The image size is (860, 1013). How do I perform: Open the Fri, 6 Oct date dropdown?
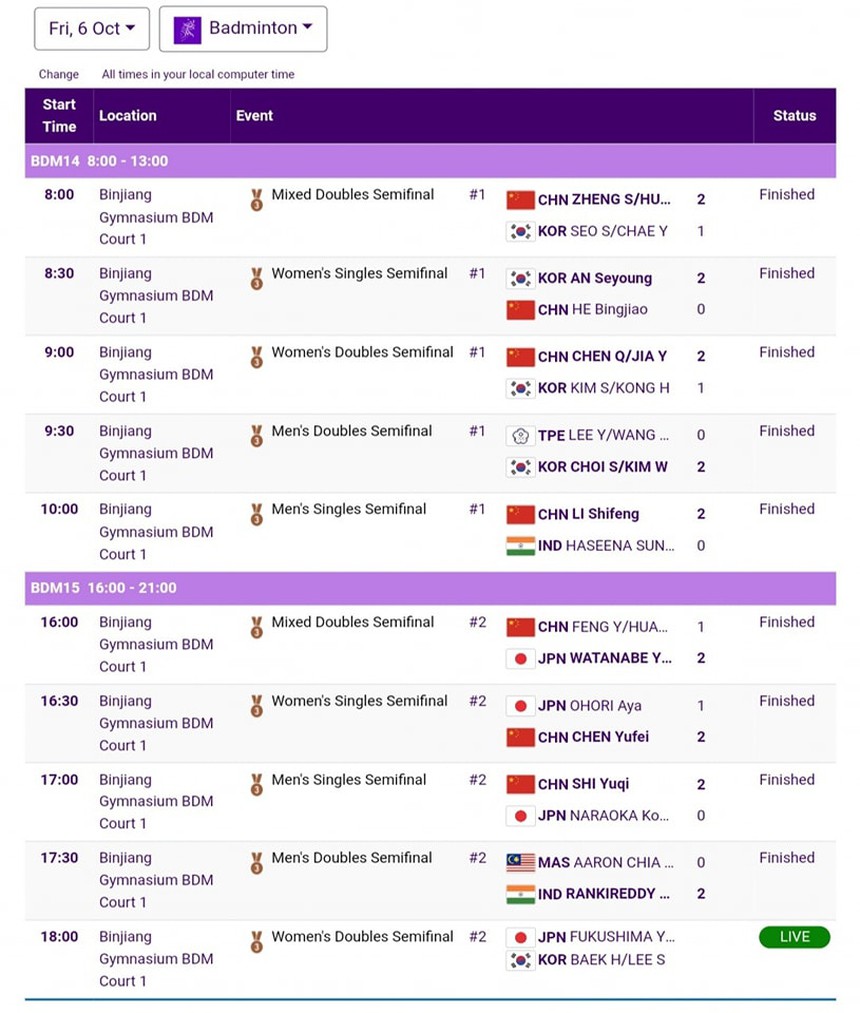(92, 29)
